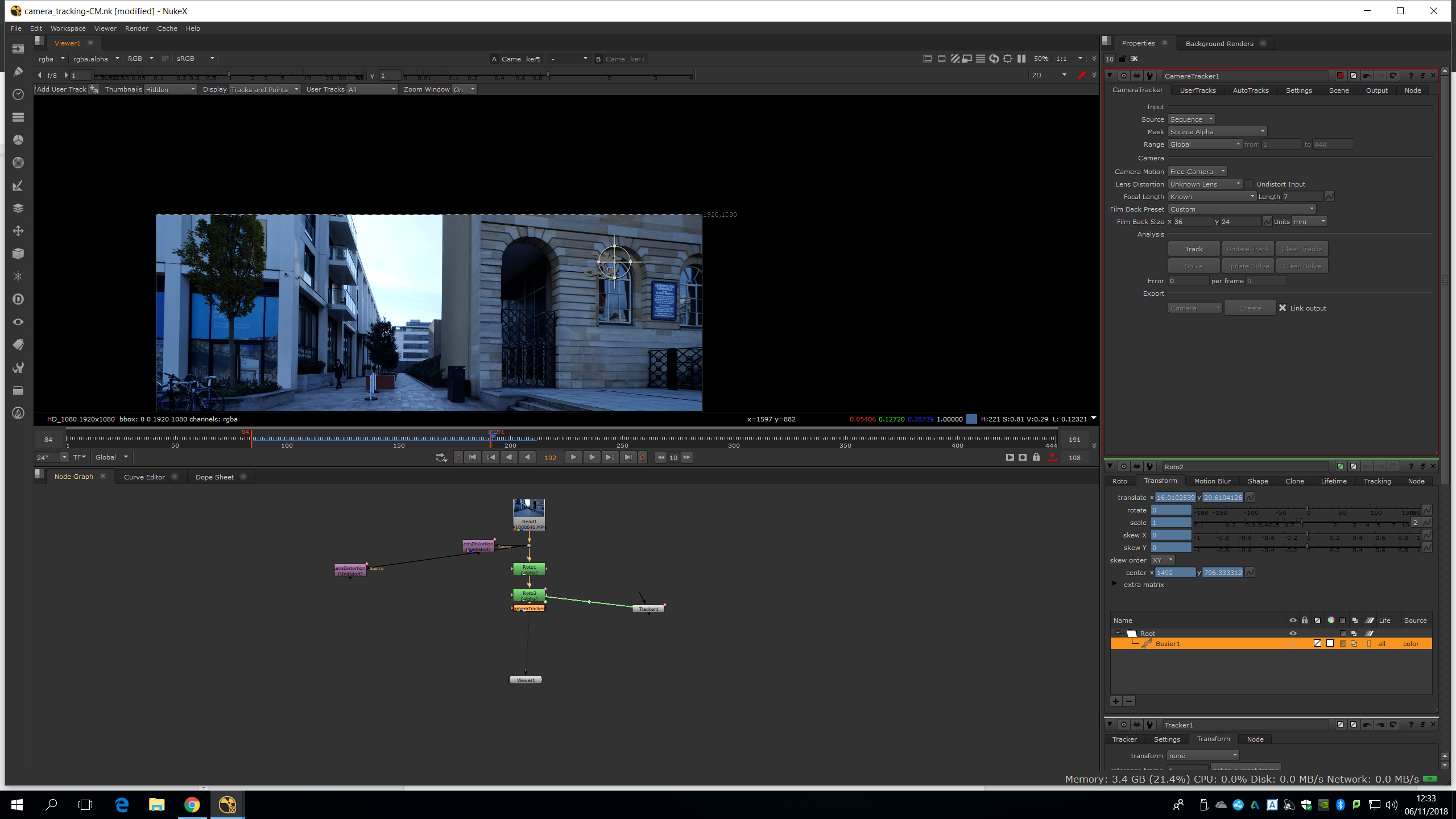This screenshot has height=819, width=1456.
Task: Open the Deep nodes D icon
Action: (x=18, y=299)
